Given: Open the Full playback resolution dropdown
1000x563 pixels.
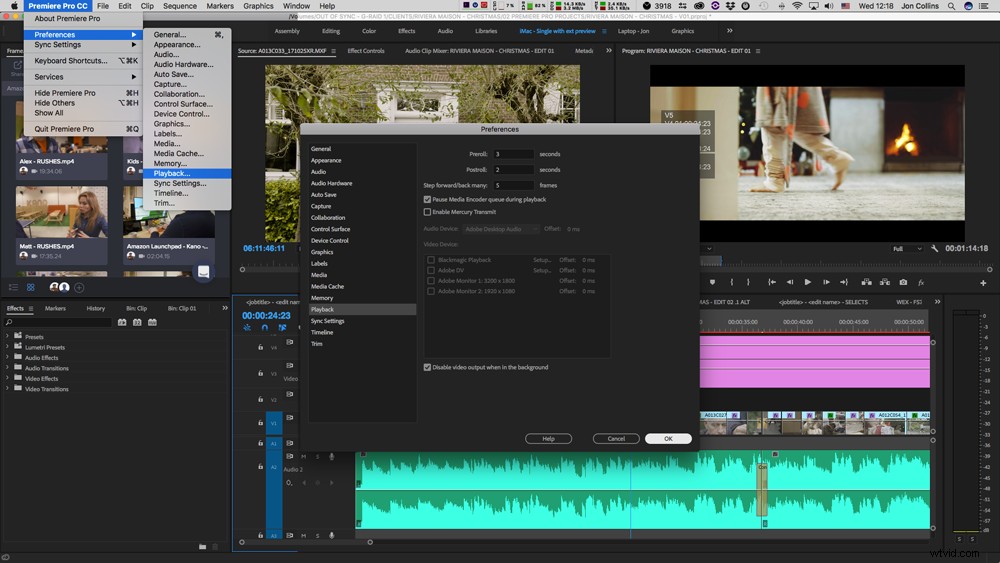Looking at the screenshot, I should [907, 249].
